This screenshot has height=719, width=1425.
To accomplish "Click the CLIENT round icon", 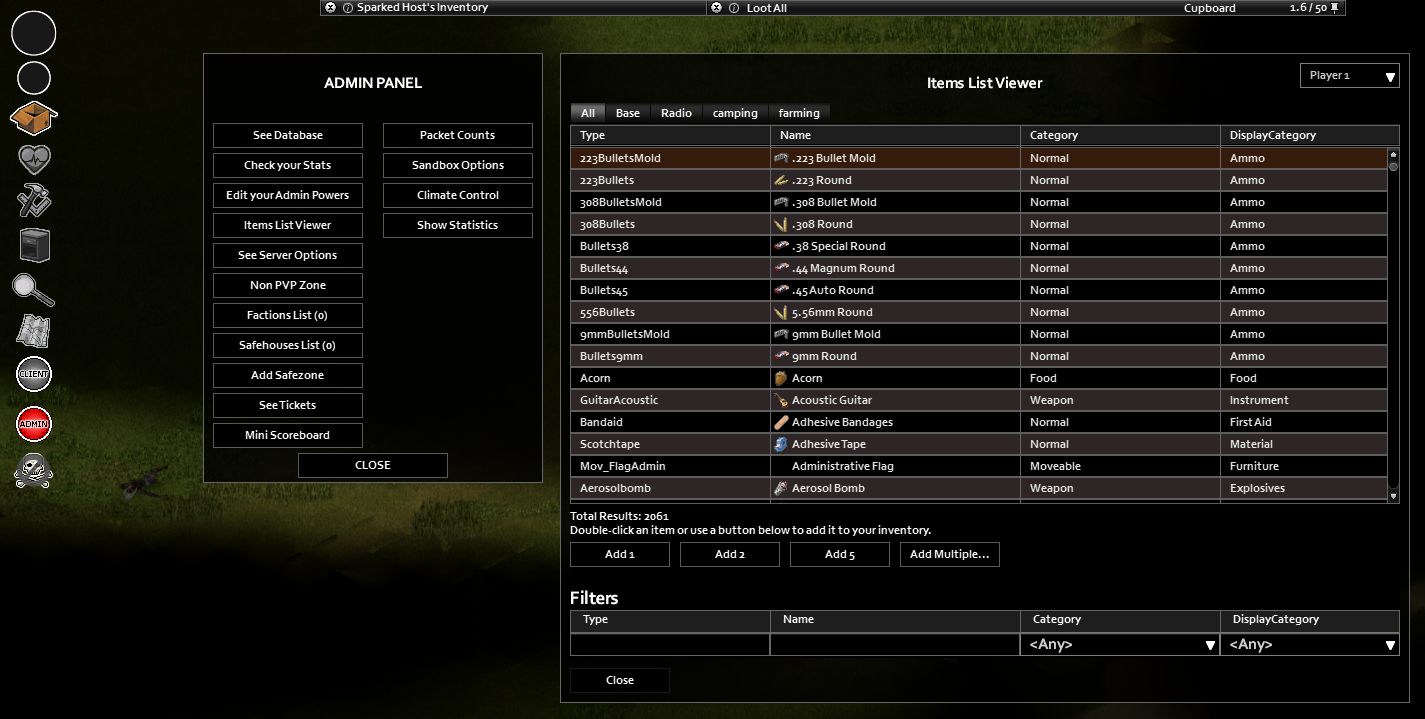I will [34, 374].
